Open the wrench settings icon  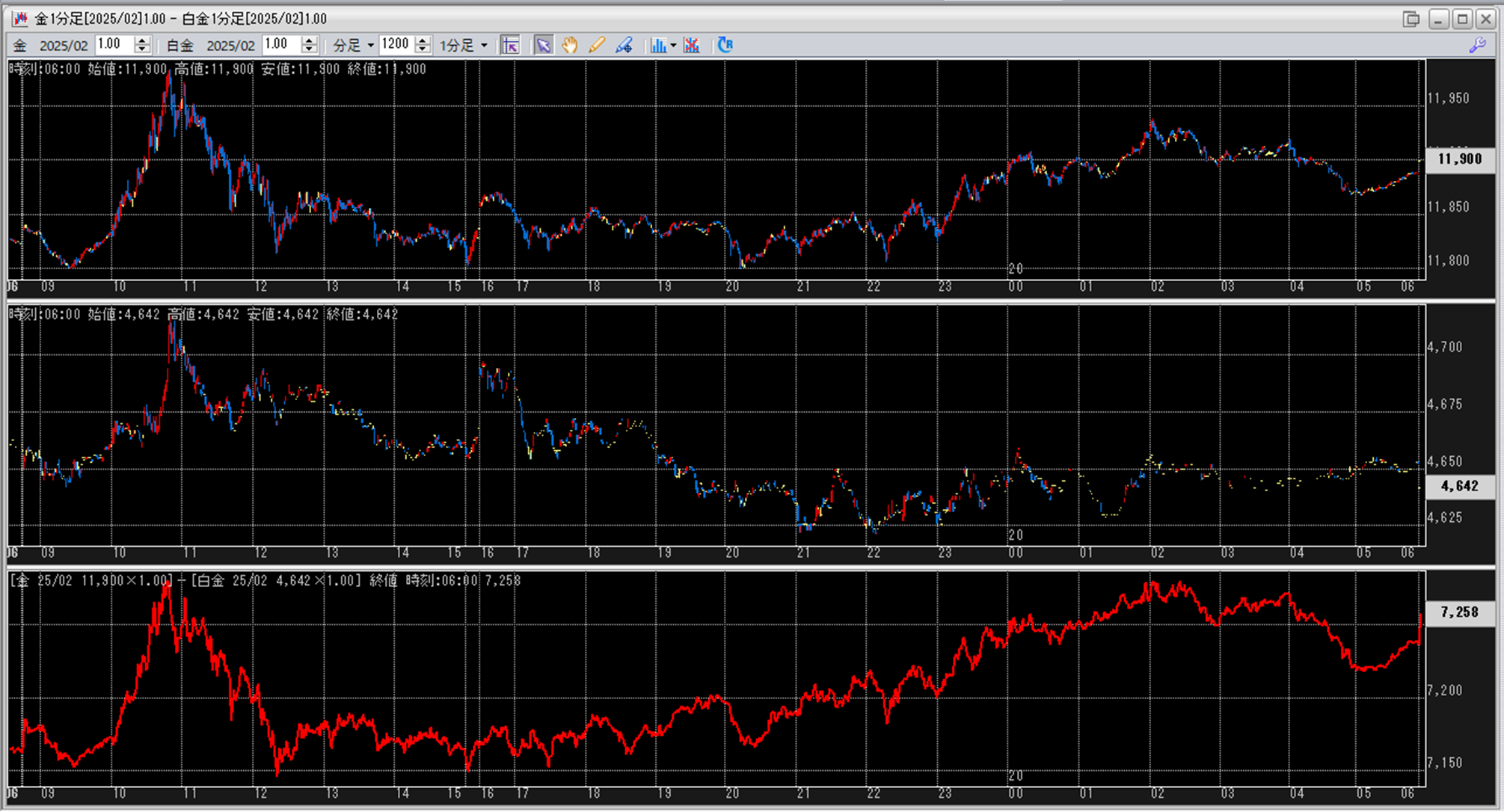click(1477, 46)
